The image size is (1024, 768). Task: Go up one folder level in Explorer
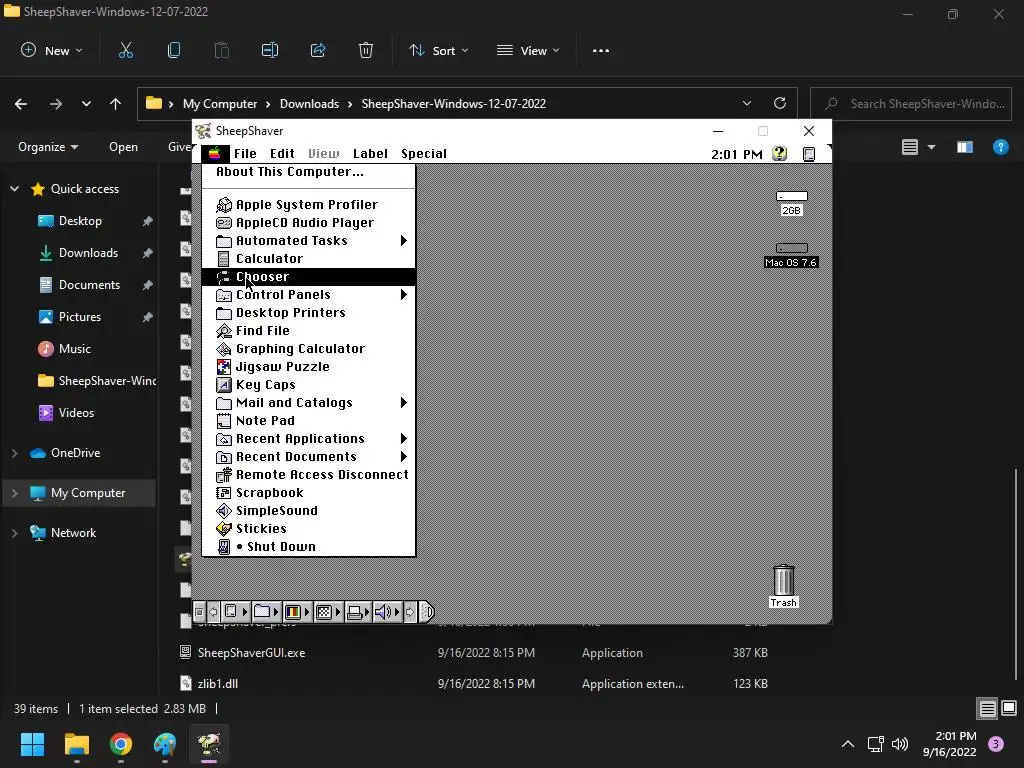(116, 104)
